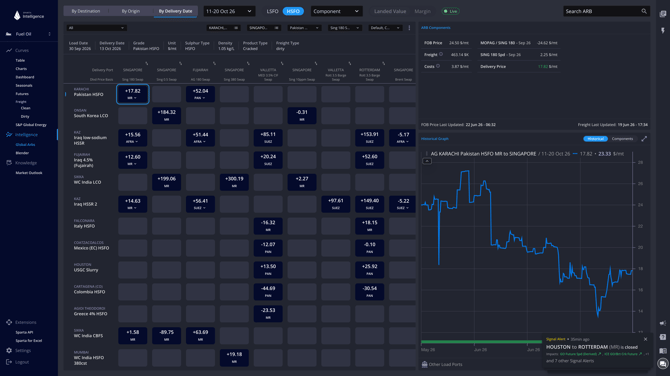Open announcements megaphone icon

tap(663, 323)
